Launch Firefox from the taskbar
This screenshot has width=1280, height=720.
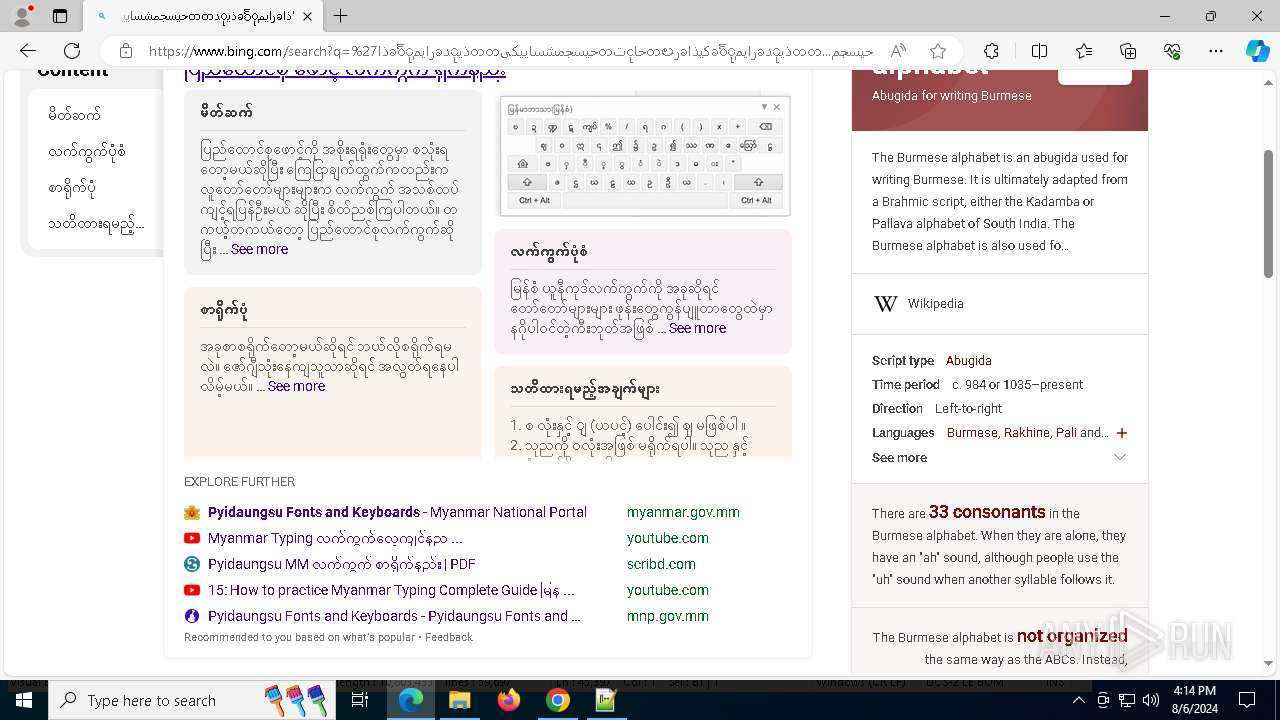click(509, 700)
